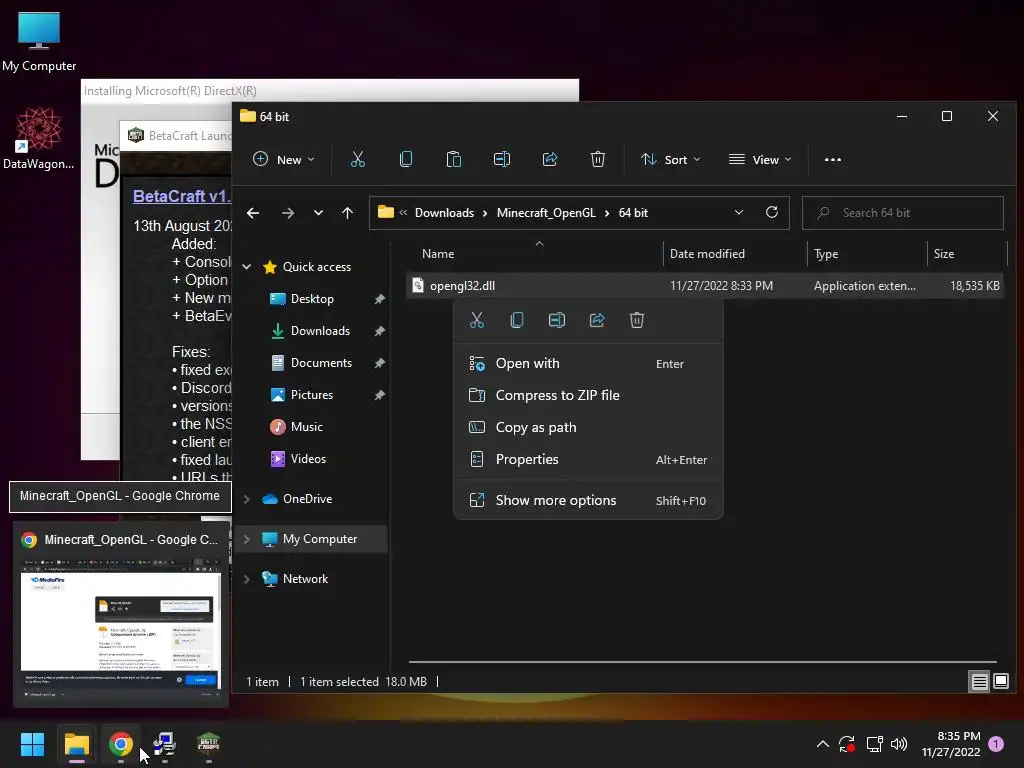The image size is (1024, 768).
Task: Open the volume control in system tray
Action: tap(899, 744)
